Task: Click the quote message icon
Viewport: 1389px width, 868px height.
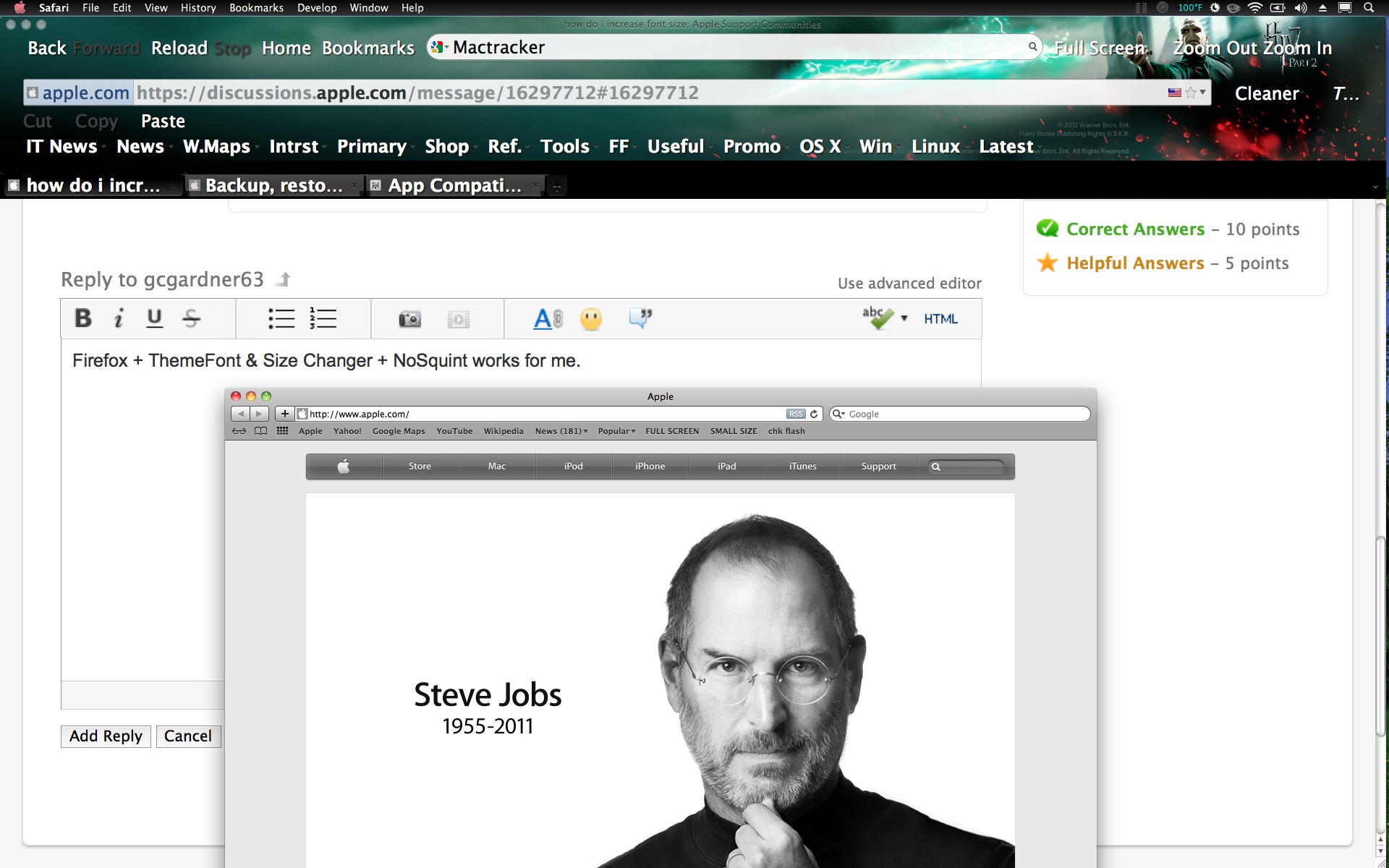Action: coord(640,318)
